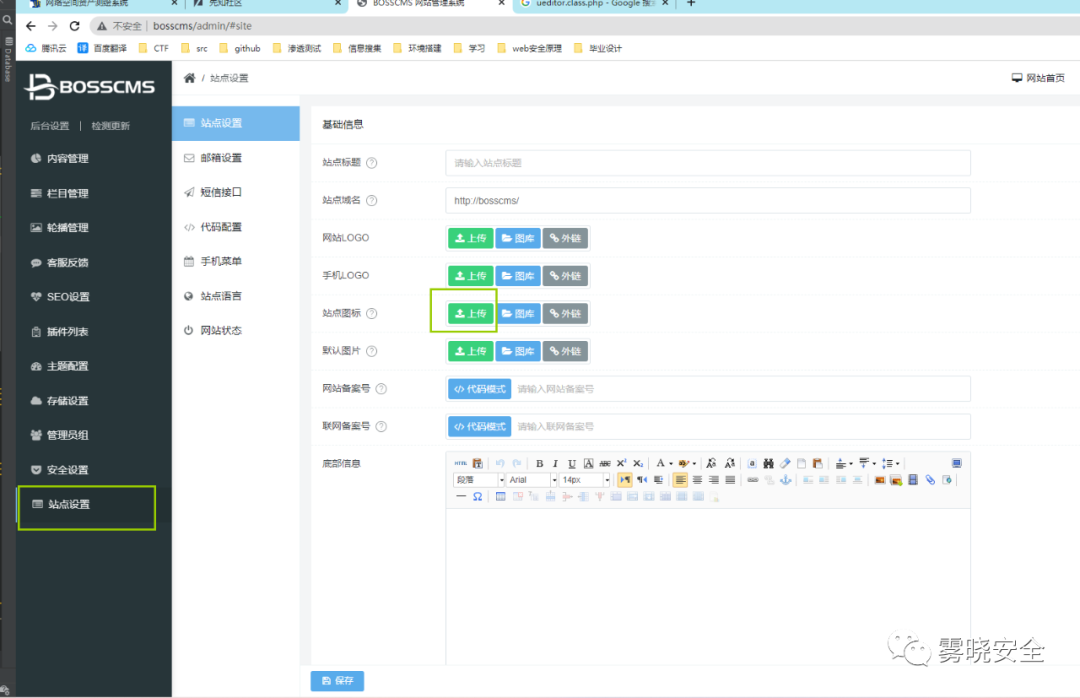Click 外链 button for 默认图片
Viewport: 1080px width, 698px height.
tap(565, 351)
